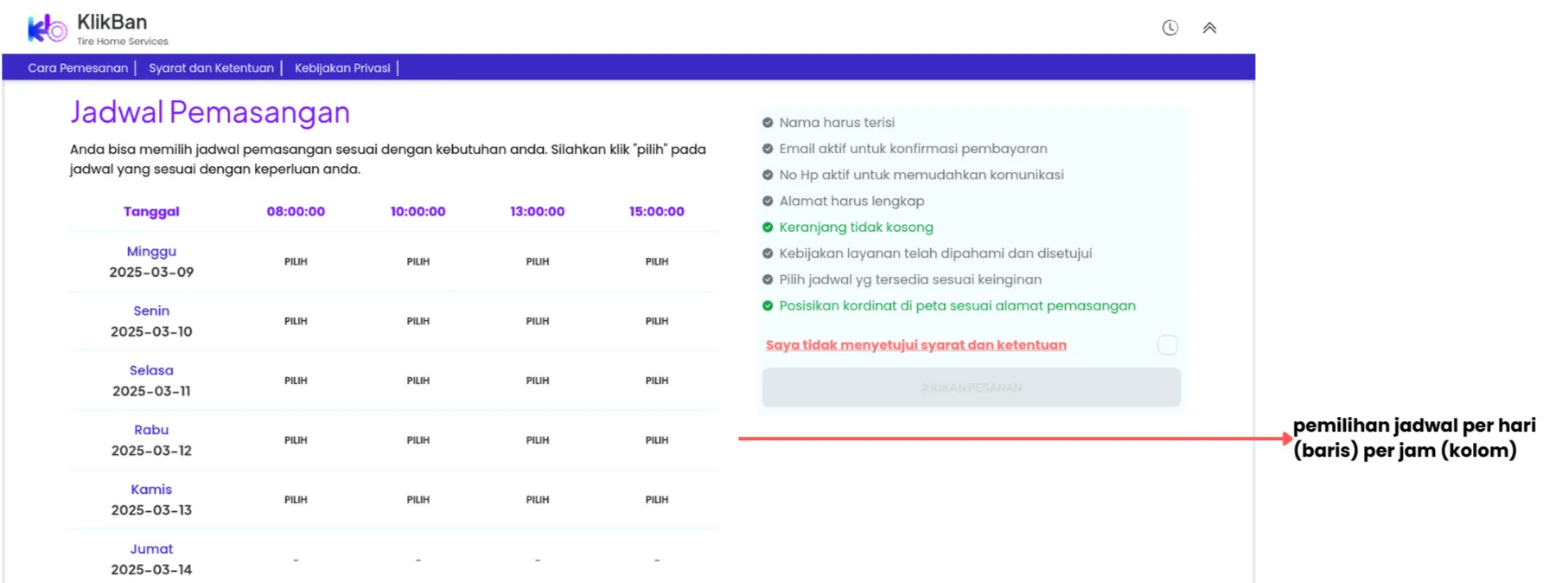
Task: Tick the syarat dan ketentuan agreement checkbox
Action: point(1167,345)
